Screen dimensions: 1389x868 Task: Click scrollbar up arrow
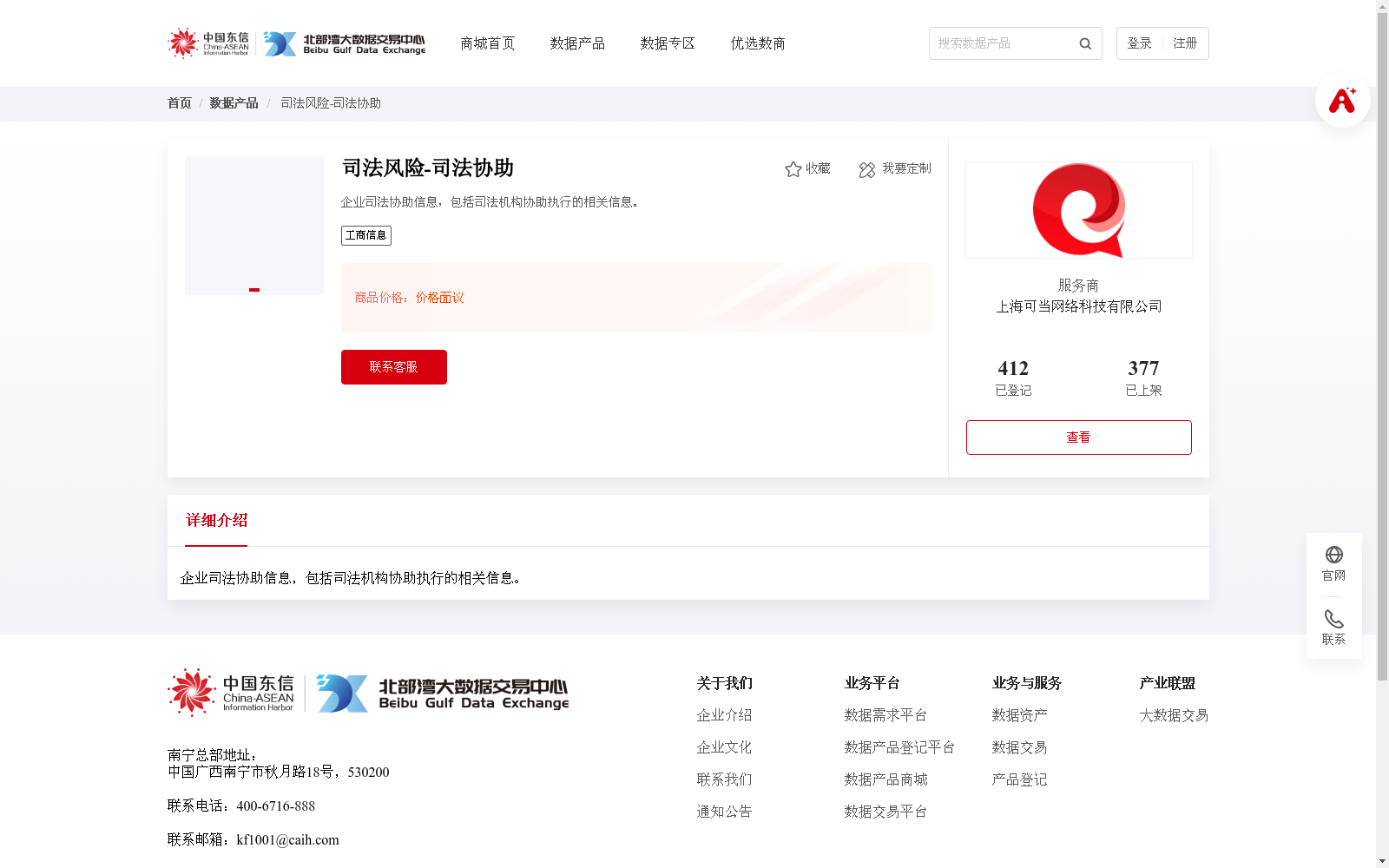[1382, 6]
